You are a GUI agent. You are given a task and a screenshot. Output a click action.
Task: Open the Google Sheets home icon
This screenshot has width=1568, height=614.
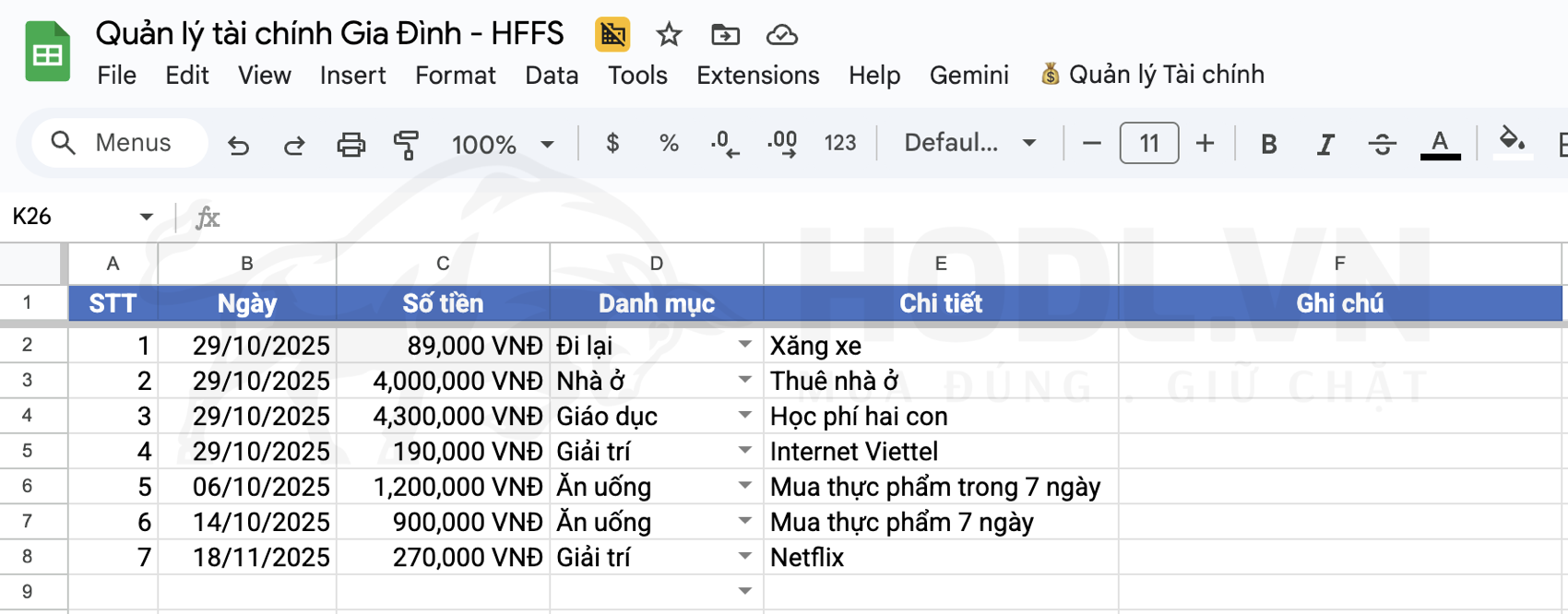pyautogui.click(x=47, y=53)
